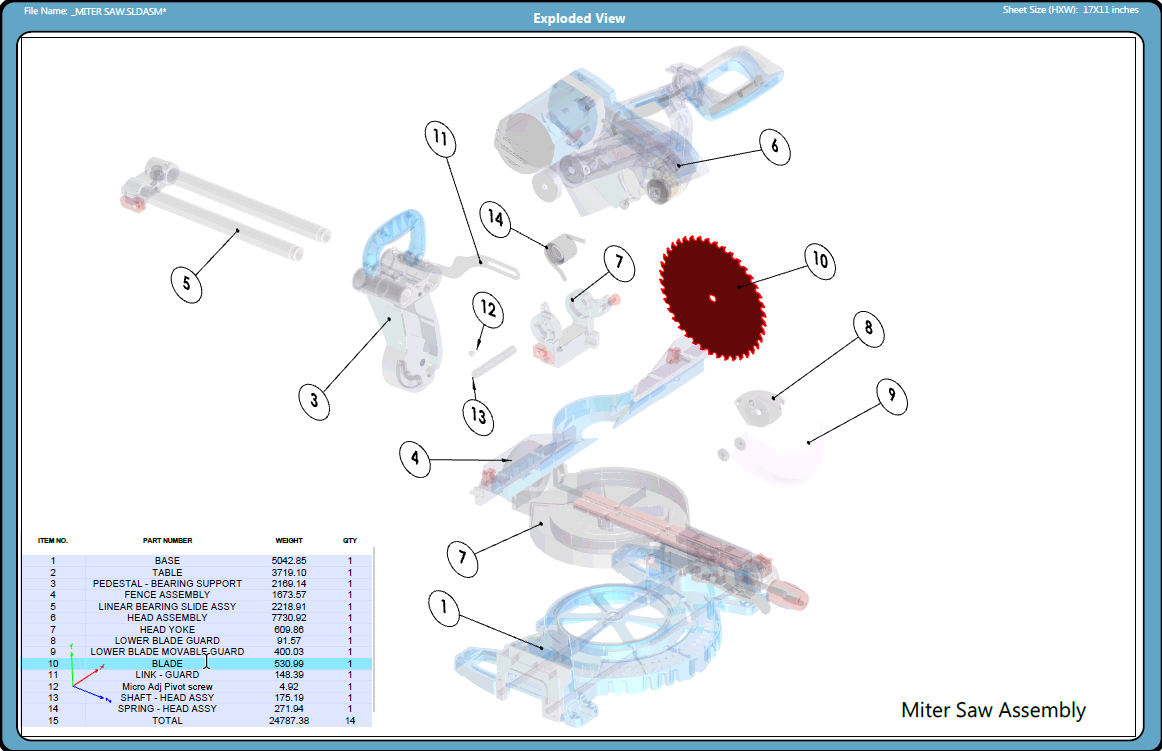Select LINEAR BEARING SLIDE ASSY row
This screenshot has width=1162, height=751.
point(197,606)
